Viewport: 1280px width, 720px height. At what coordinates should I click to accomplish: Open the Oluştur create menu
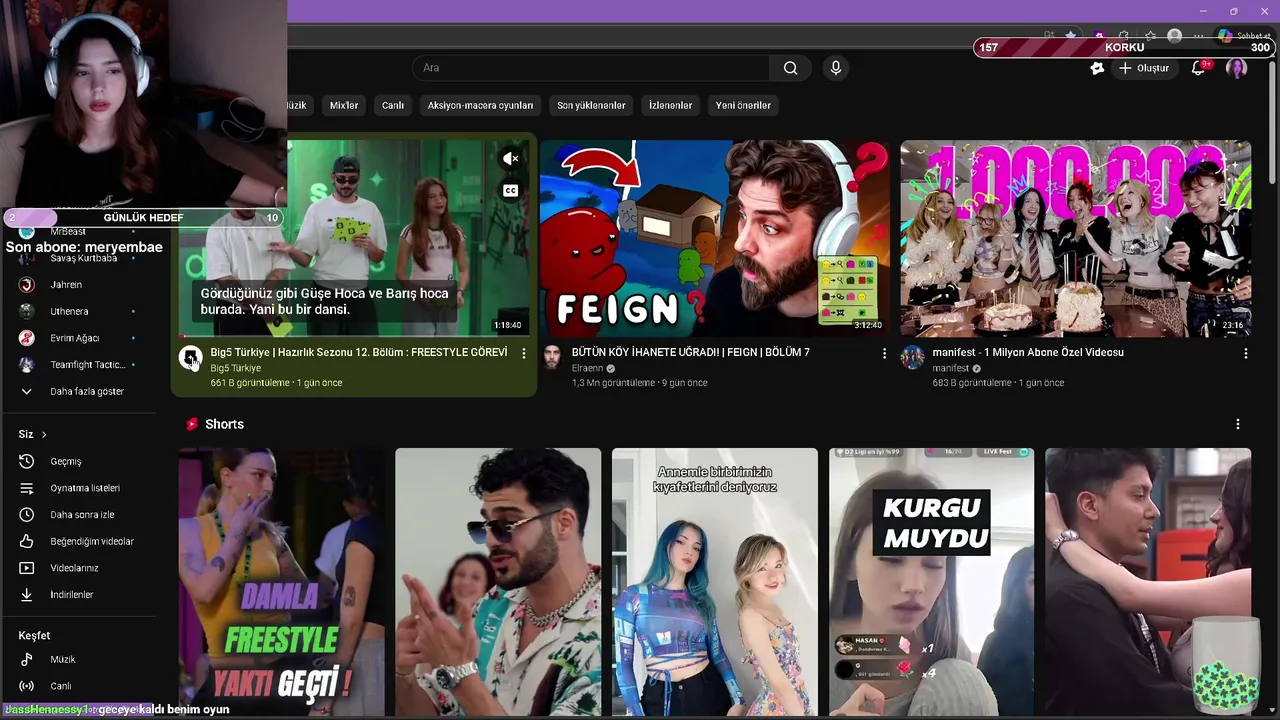1144,68
